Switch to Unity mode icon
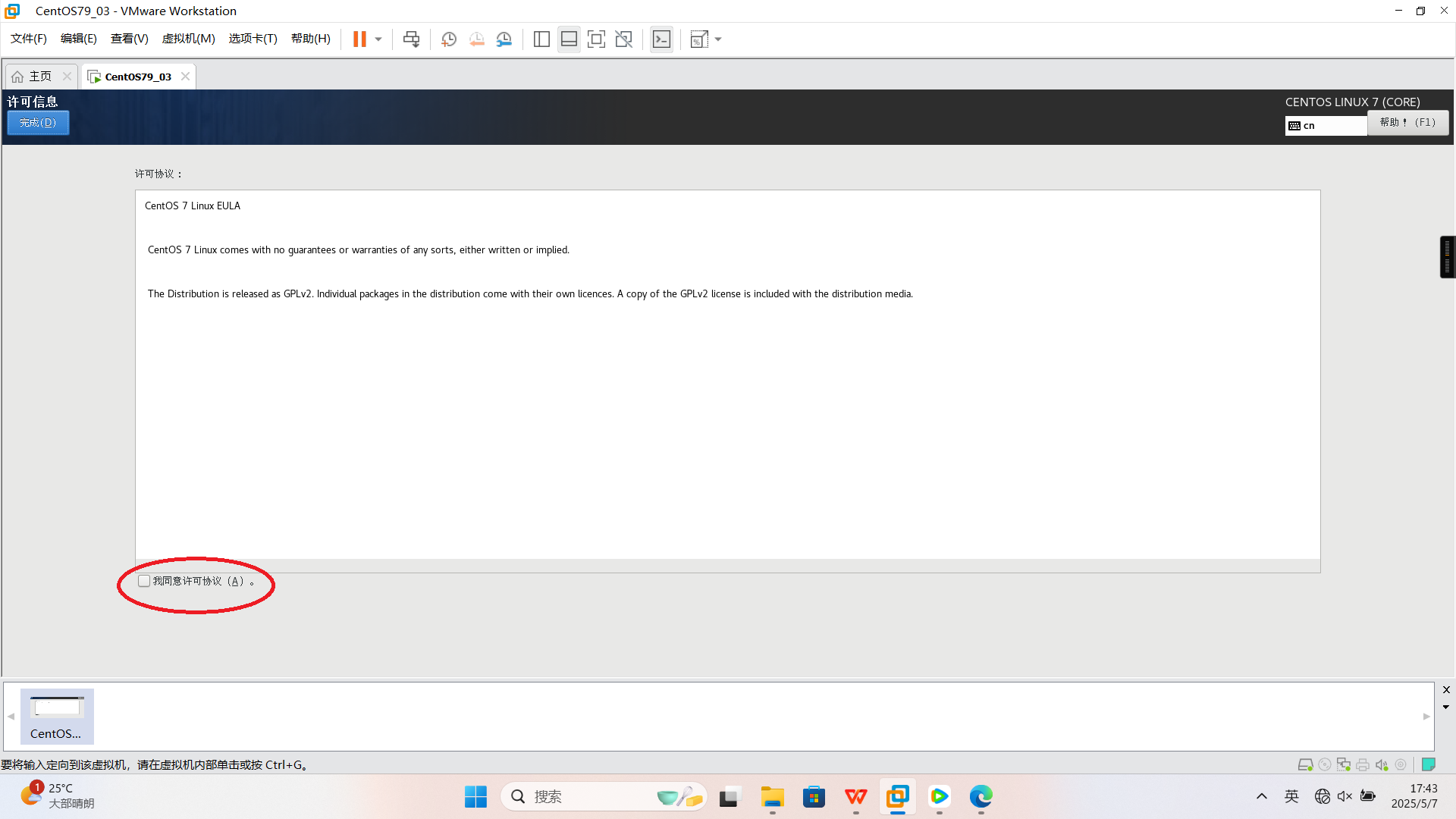This screenshot has width=1456, height=819. (624, 39)
